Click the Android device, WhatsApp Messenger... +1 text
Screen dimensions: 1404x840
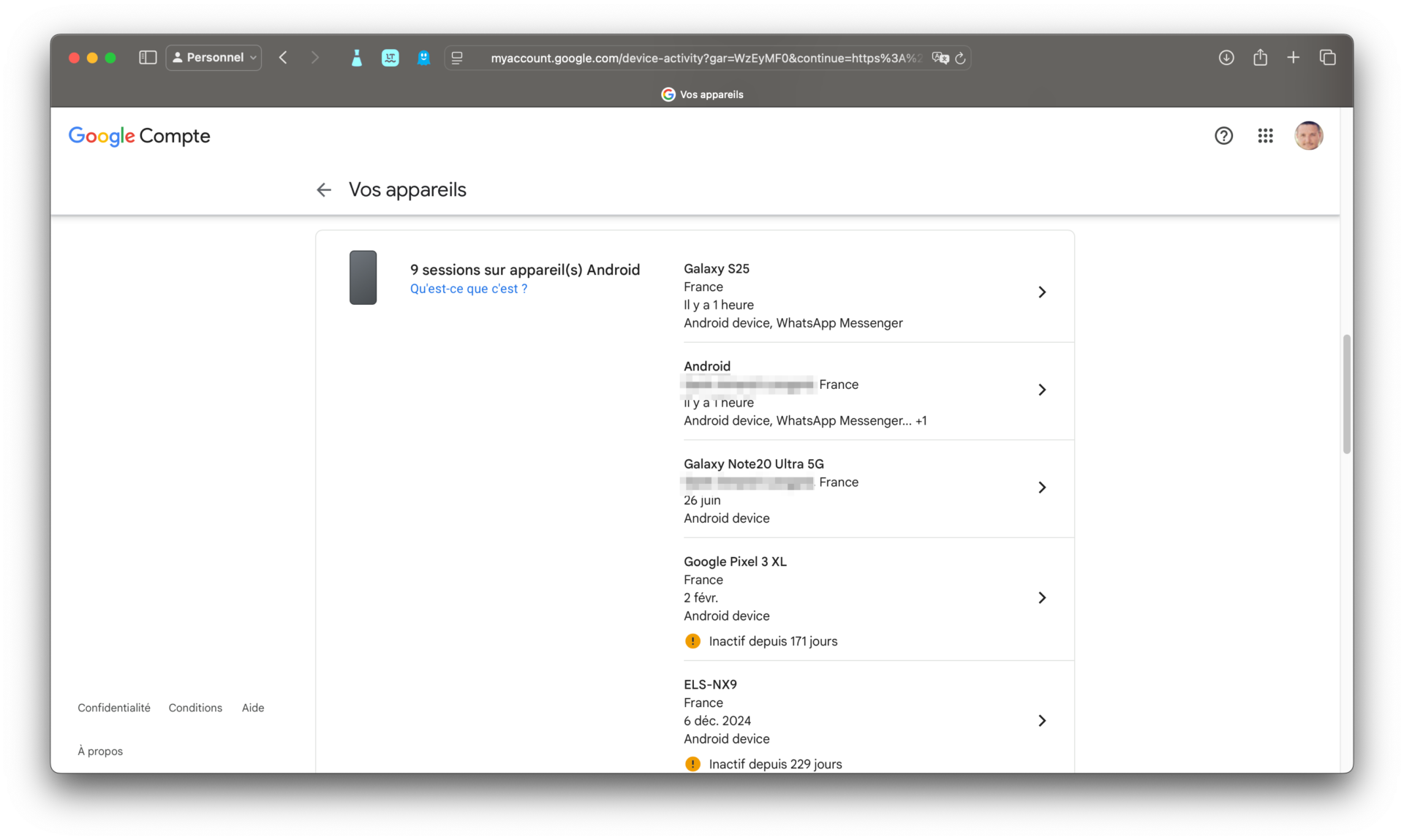click(x=805, y=421)
